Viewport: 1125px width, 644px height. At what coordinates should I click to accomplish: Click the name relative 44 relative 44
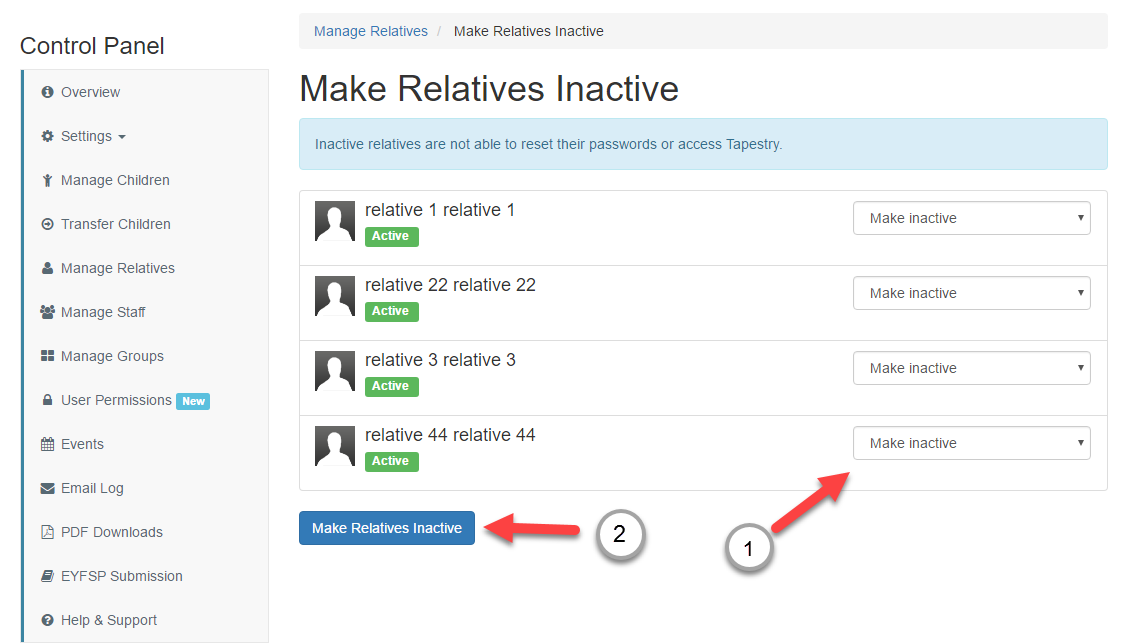pos(450,435)
